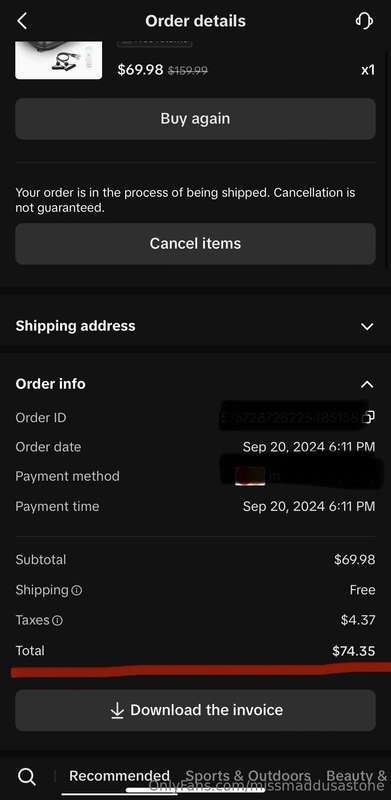Select the Recommended tab
The height and width of the screenshot is (800, 391).
(119, 776)
